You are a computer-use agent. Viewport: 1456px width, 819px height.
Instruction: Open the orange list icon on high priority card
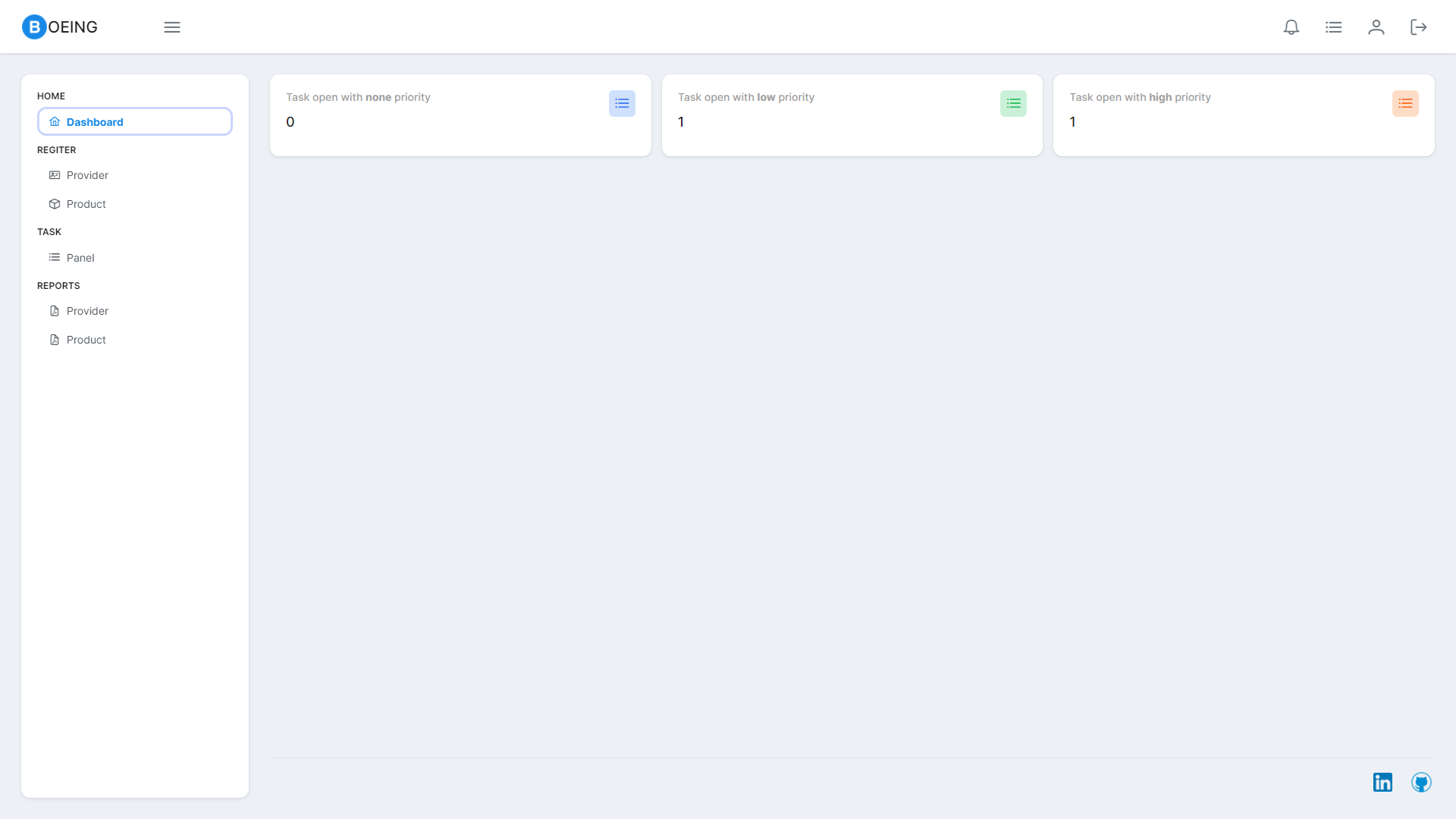point(1405,103)
